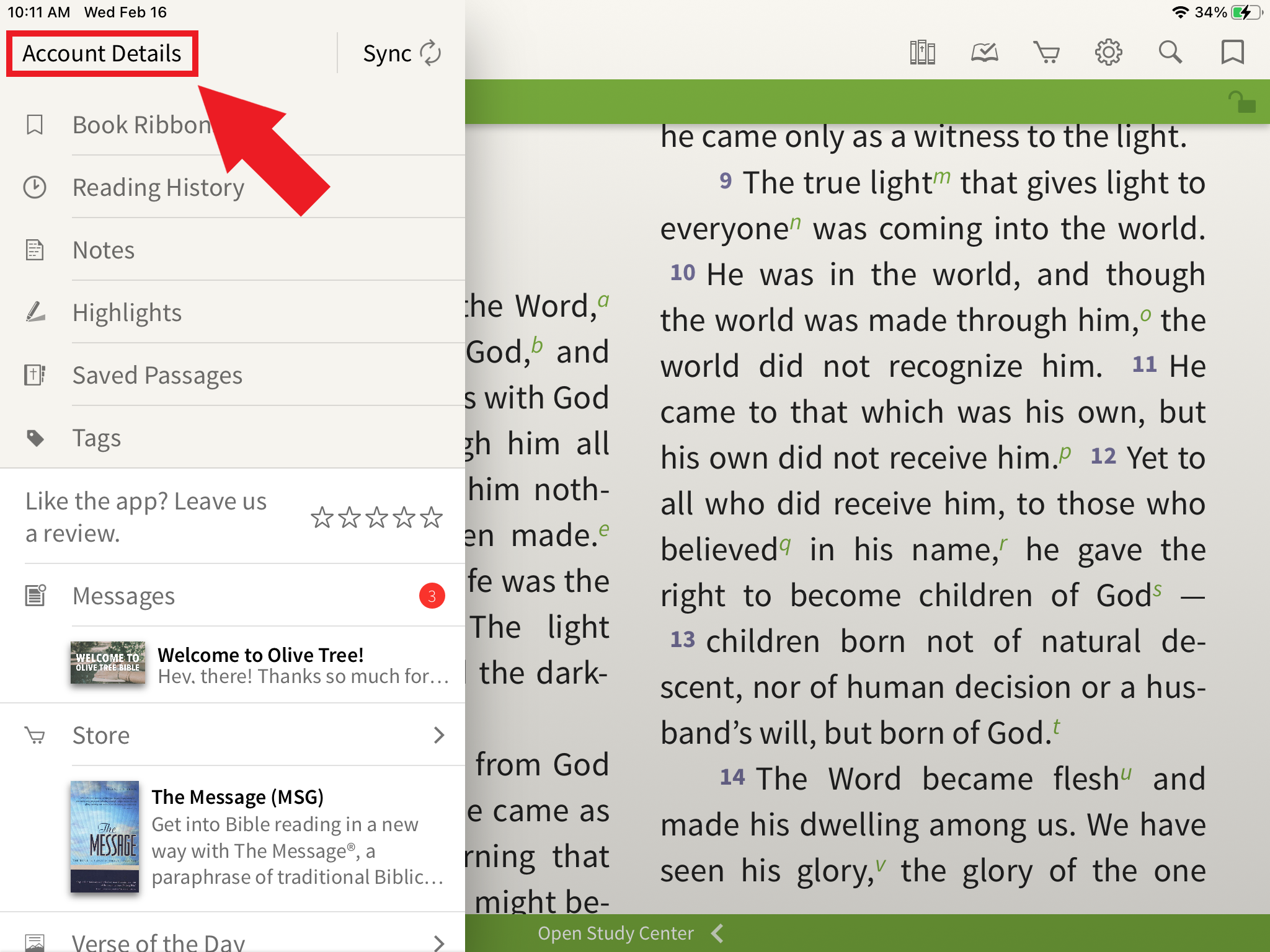Tap 'Welcome to Olive Tree!' message title
1270x952 pixels.
[x=260, y=654]
